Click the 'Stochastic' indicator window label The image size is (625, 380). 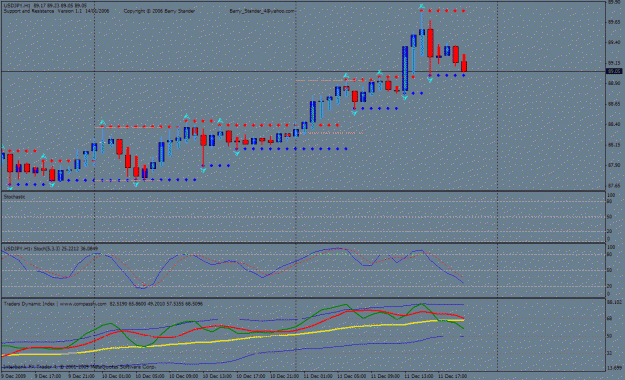click(x=14, y=197)
